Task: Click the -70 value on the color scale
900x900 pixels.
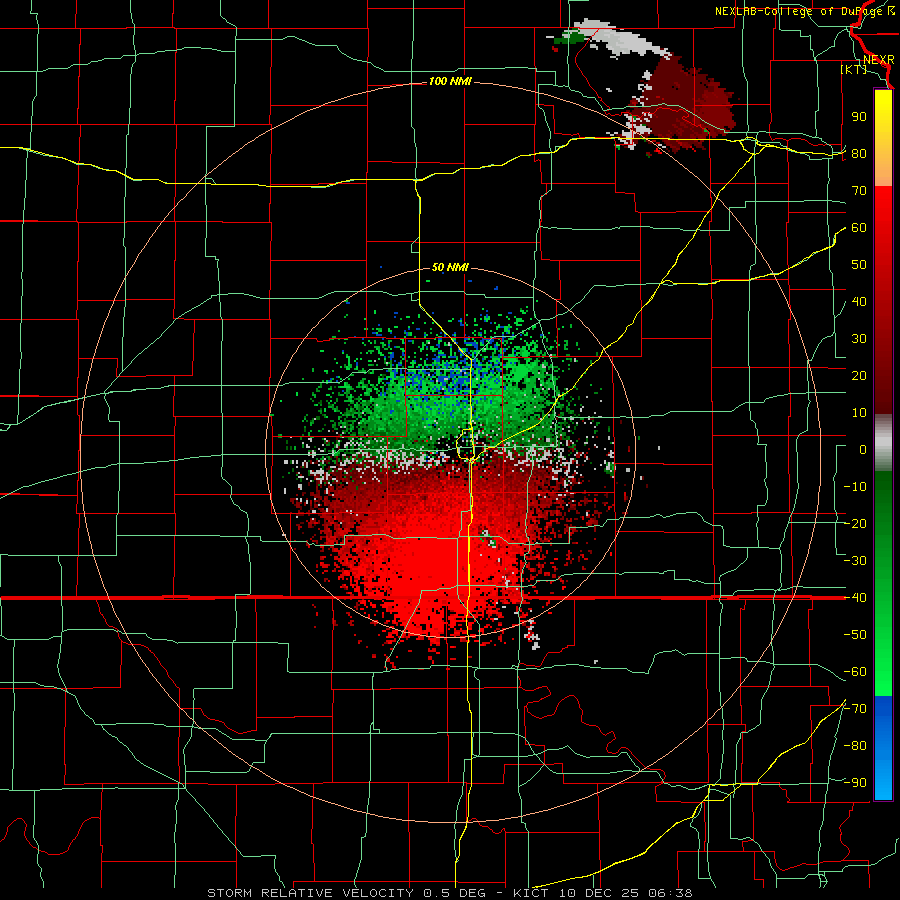Action: [855, 709]
